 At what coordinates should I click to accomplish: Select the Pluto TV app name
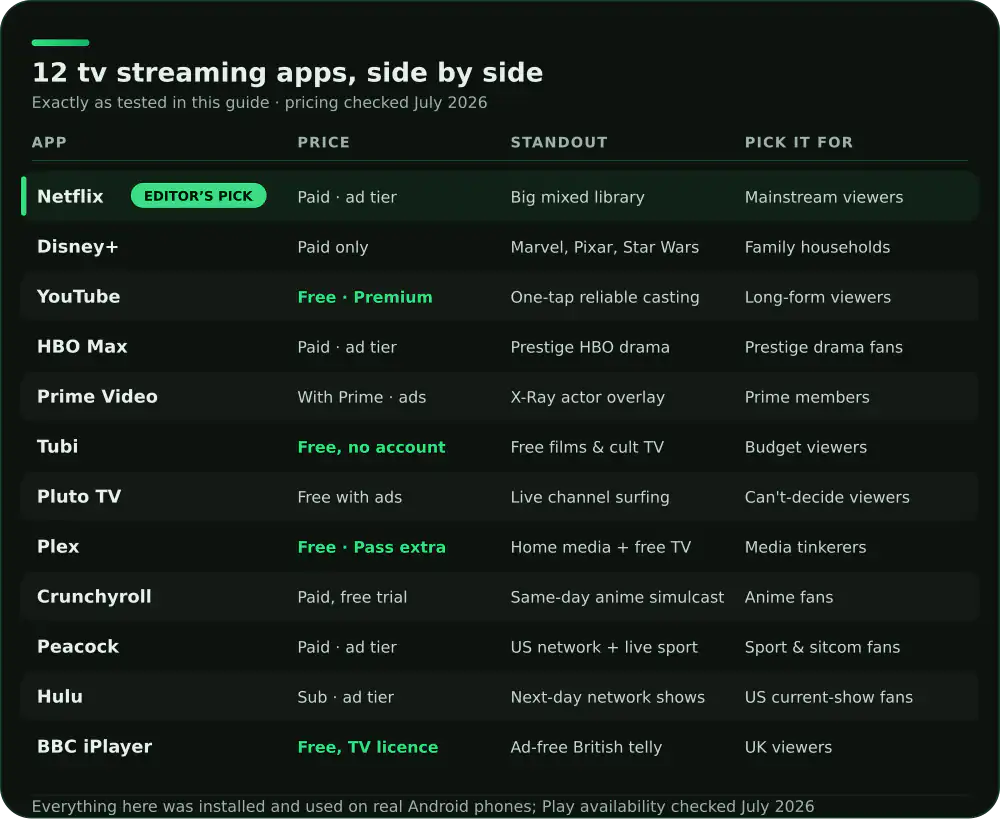tap(79, 496)
